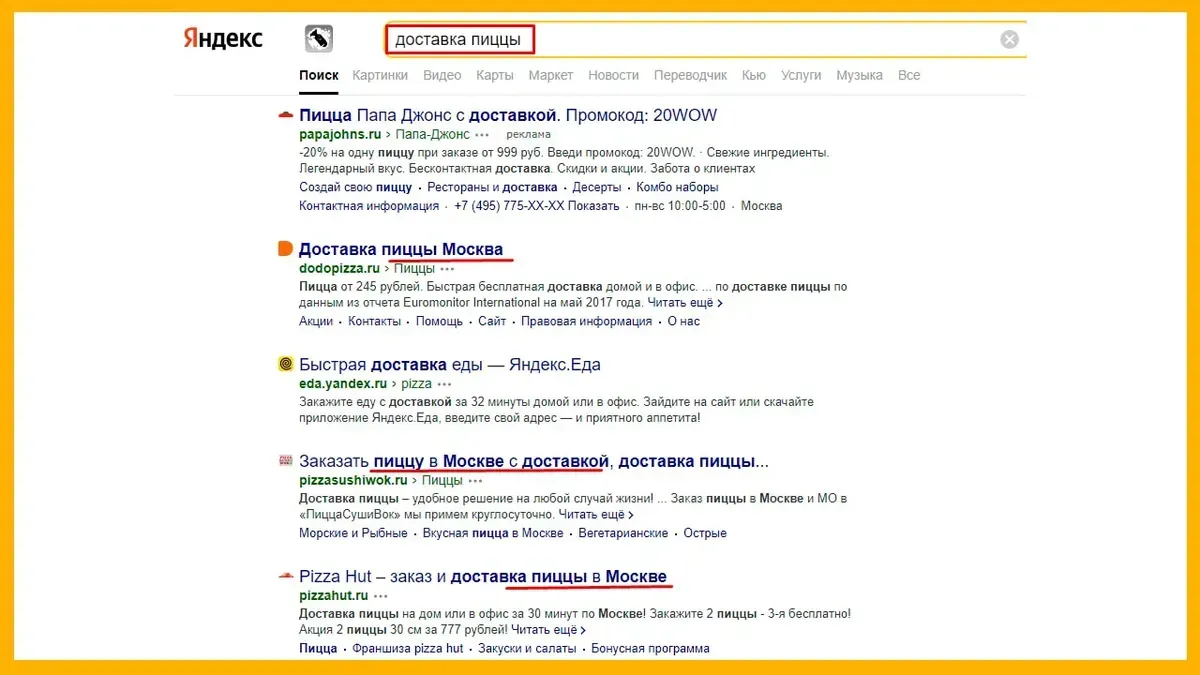Expand the Pizza Hut snippet via Читать ещё

549,630
